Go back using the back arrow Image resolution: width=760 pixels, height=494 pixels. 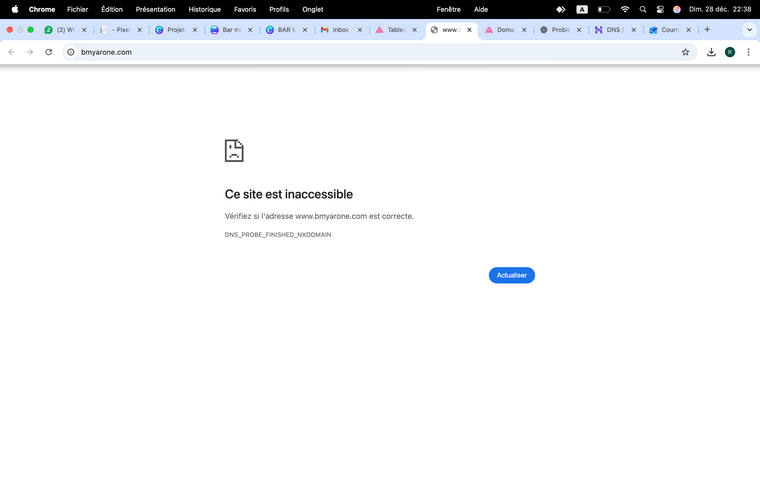coord(12,52)
